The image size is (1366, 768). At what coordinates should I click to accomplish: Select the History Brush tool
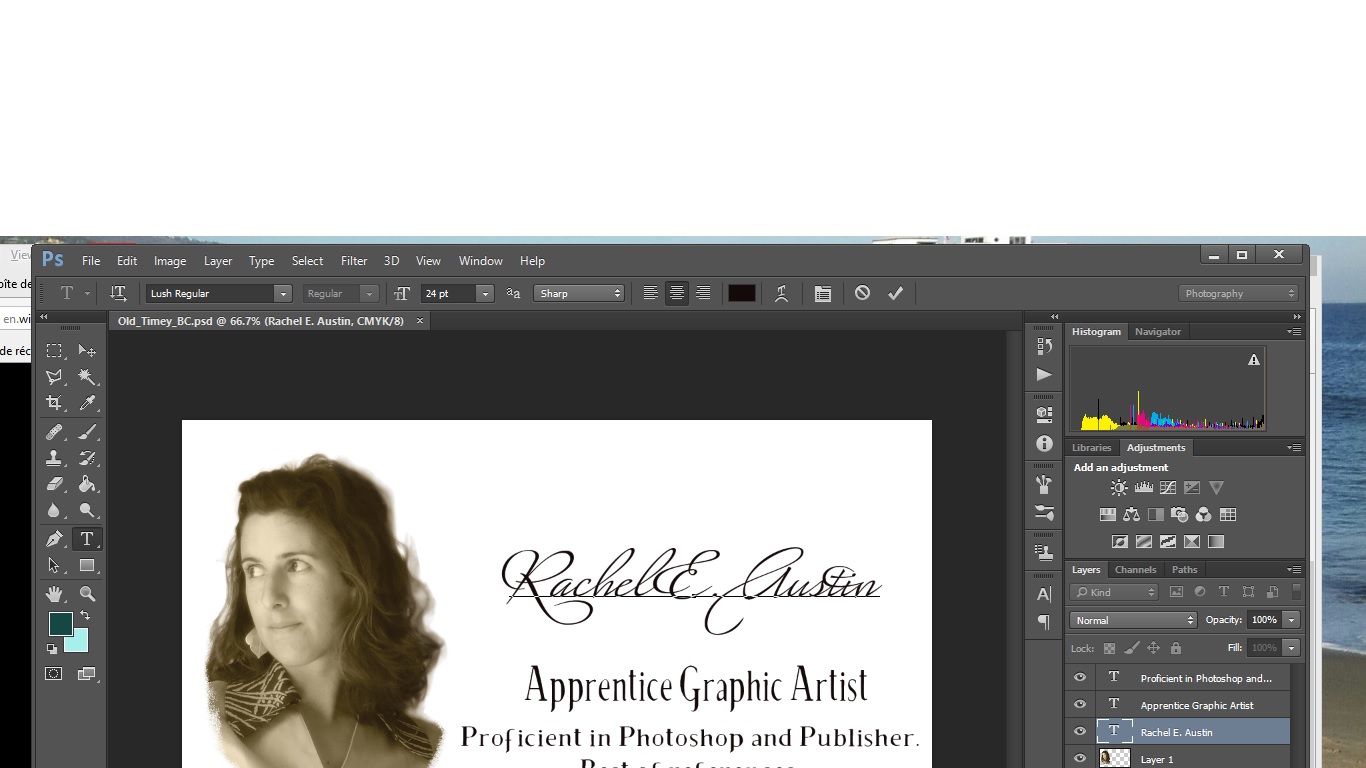coord(87,458)
